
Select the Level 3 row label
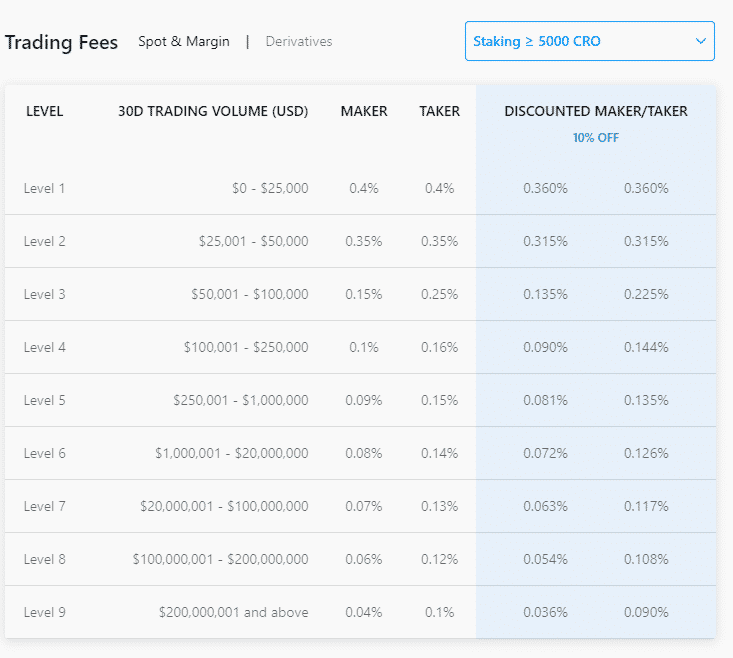click(45, 294)
